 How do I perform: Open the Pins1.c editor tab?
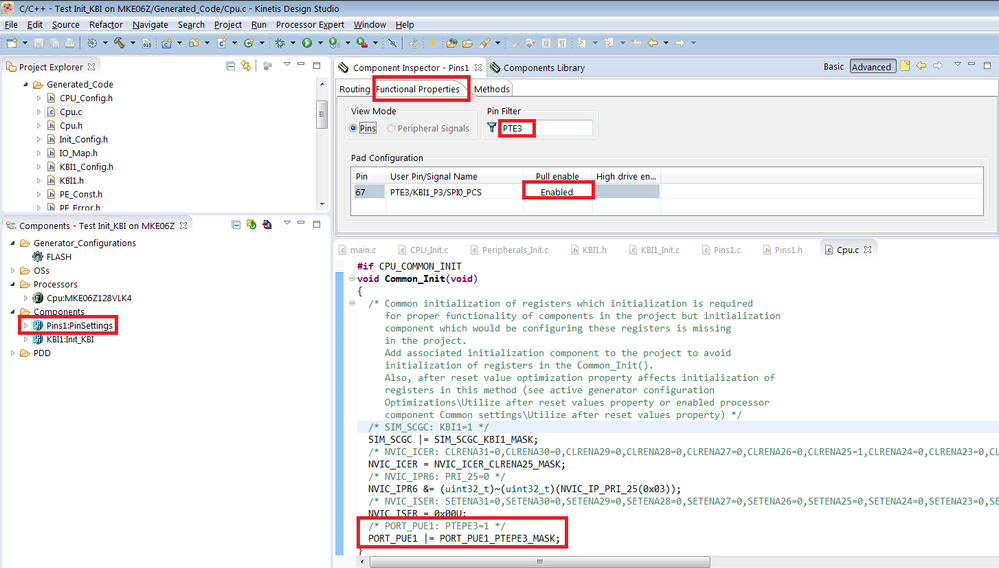721,250
